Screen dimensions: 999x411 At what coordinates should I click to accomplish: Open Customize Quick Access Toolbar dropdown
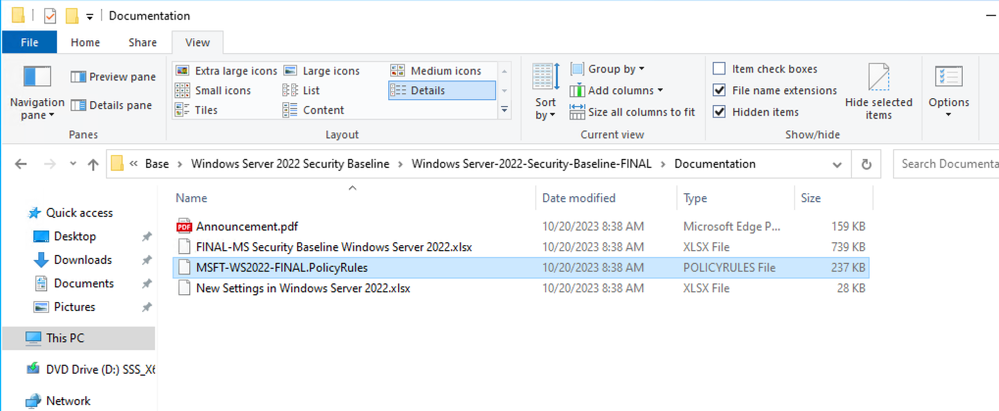(90, 16)
